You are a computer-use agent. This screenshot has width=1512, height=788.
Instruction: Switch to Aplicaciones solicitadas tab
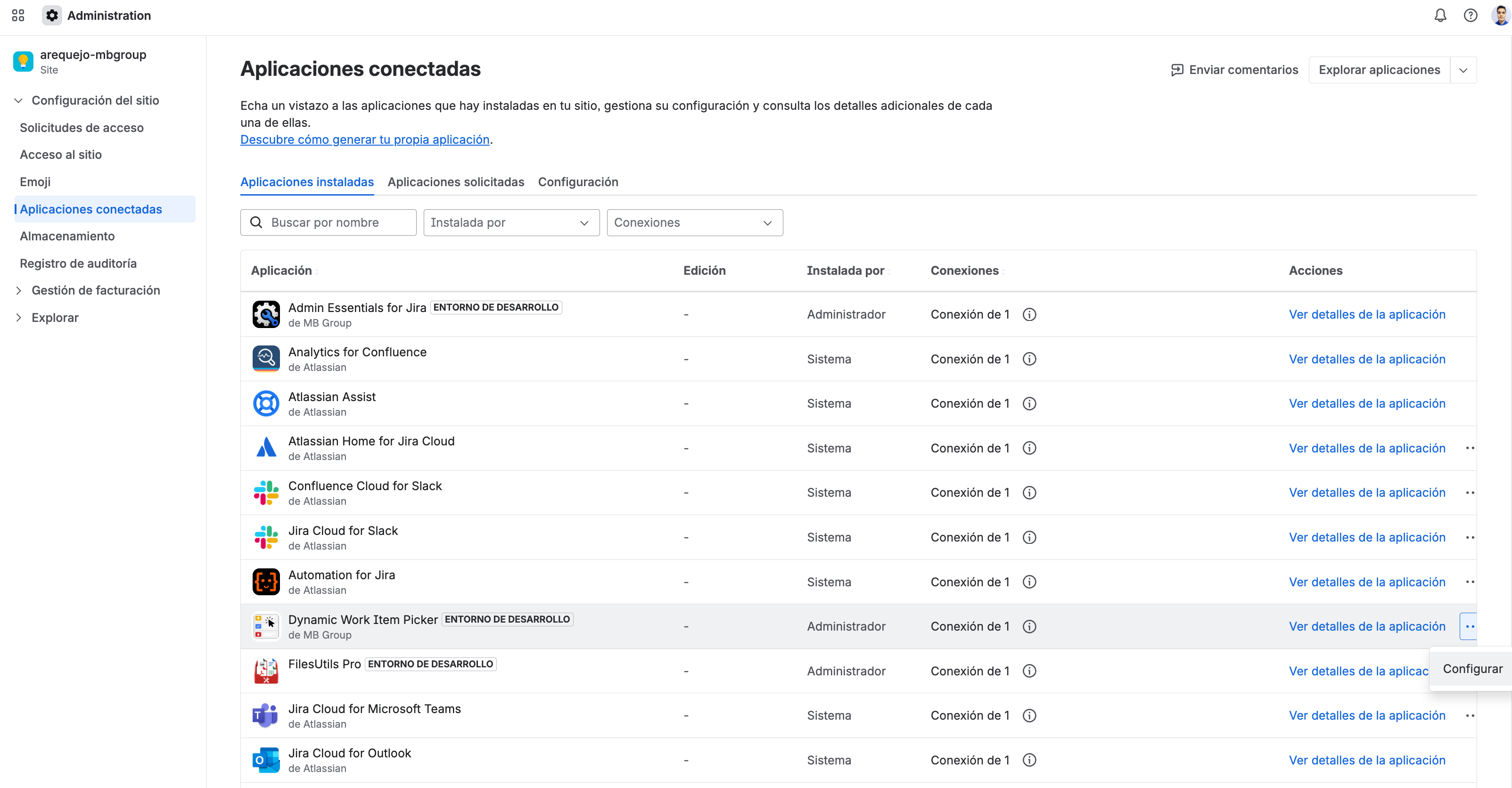click(x=455, y=182)
